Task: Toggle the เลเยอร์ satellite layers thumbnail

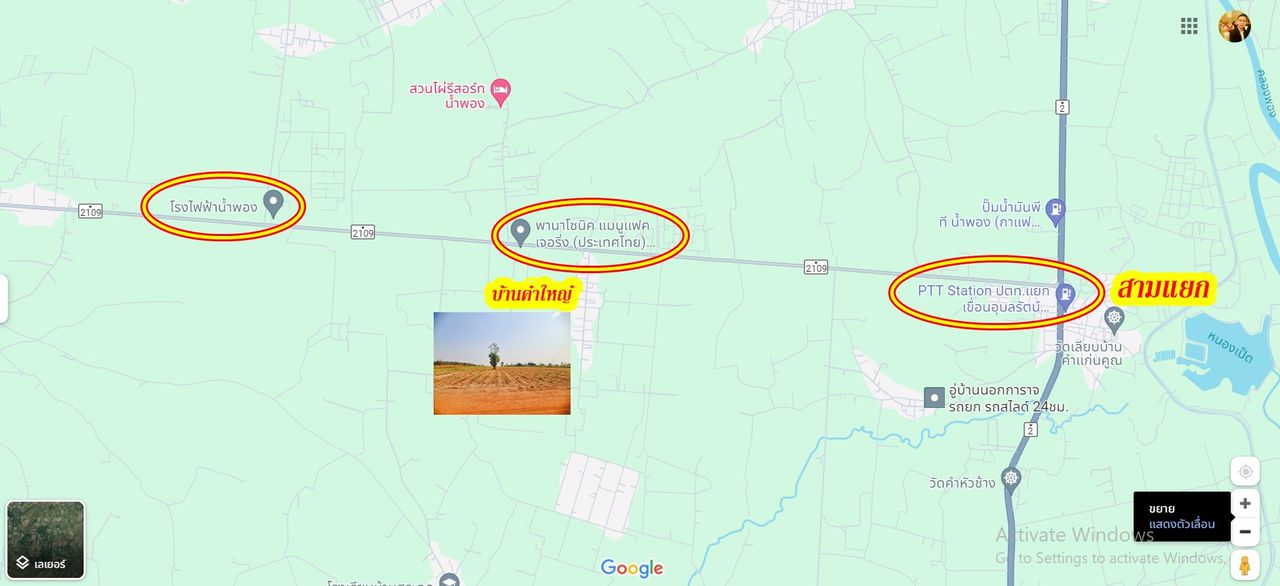Action: (46, 540)
